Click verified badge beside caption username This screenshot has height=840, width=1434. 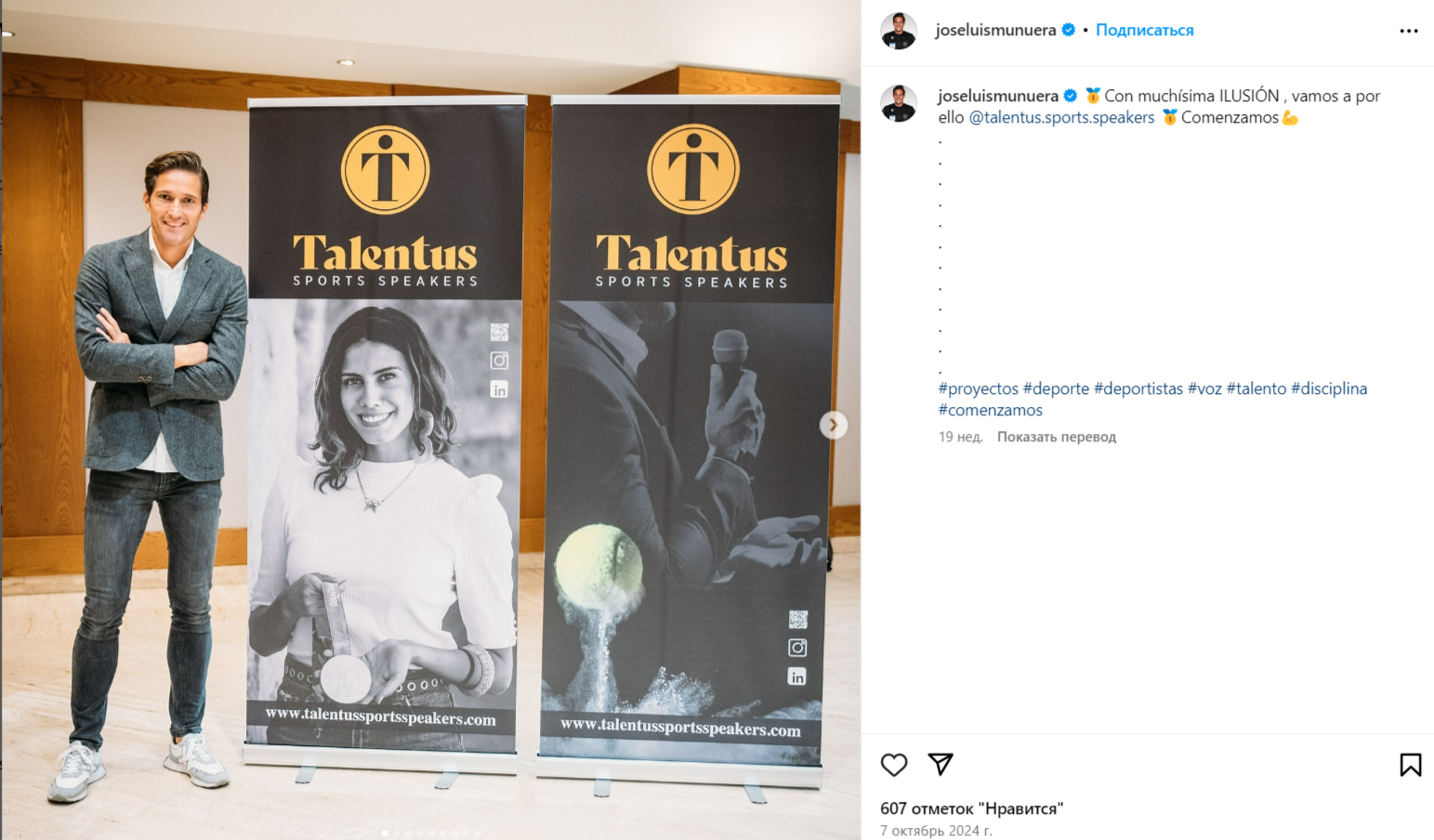click(1071, 96)
